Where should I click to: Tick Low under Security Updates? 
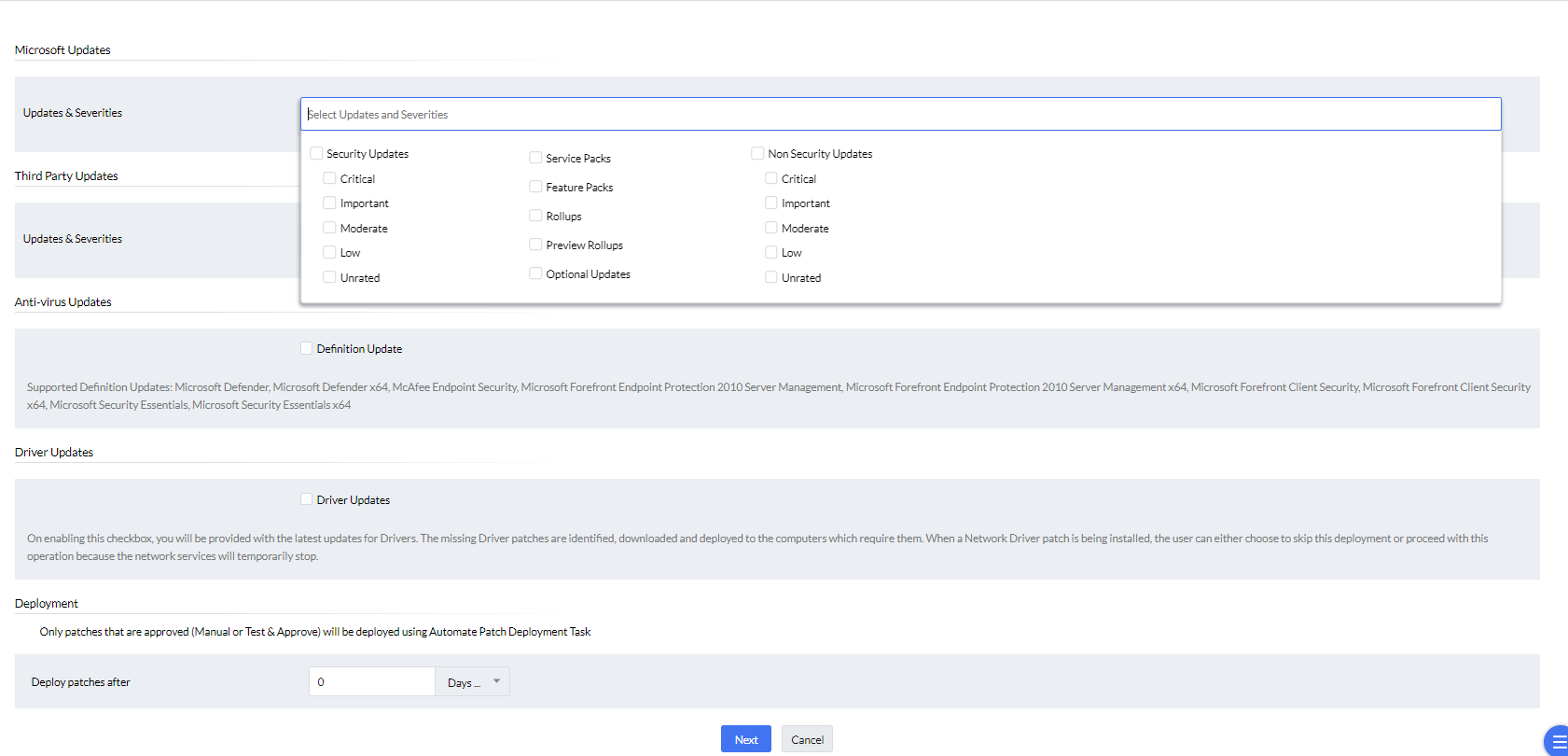[x=330, y=252]
